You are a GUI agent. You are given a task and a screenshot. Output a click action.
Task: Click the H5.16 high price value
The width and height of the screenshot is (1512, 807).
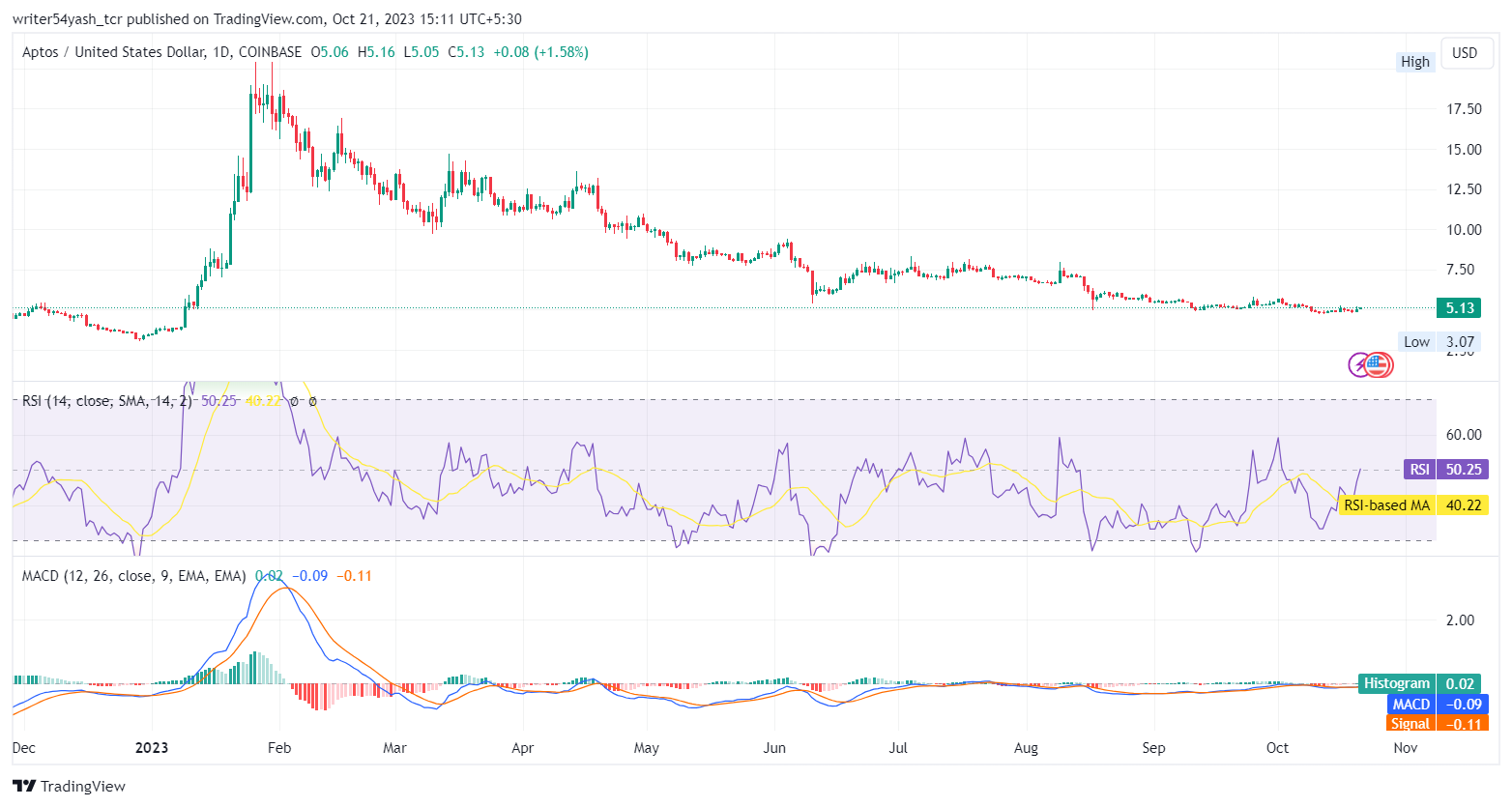coord(376,52)
